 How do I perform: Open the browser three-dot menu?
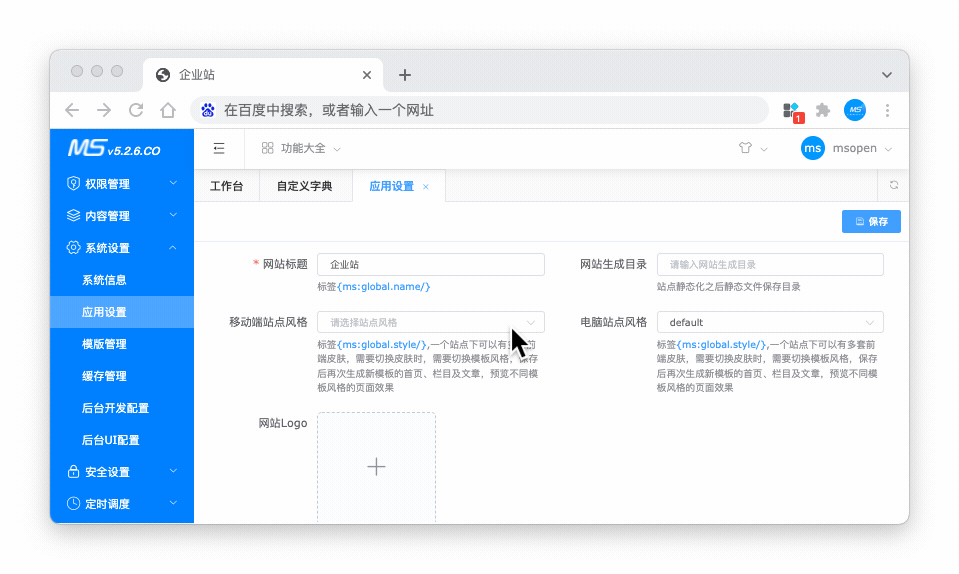[x=887, y=110]
